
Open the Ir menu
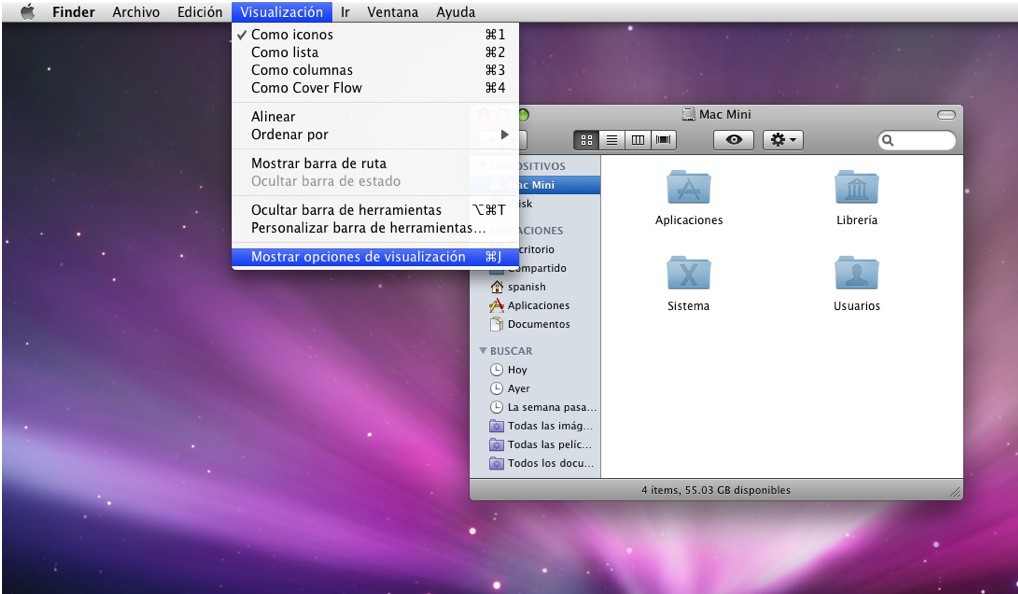345,12
